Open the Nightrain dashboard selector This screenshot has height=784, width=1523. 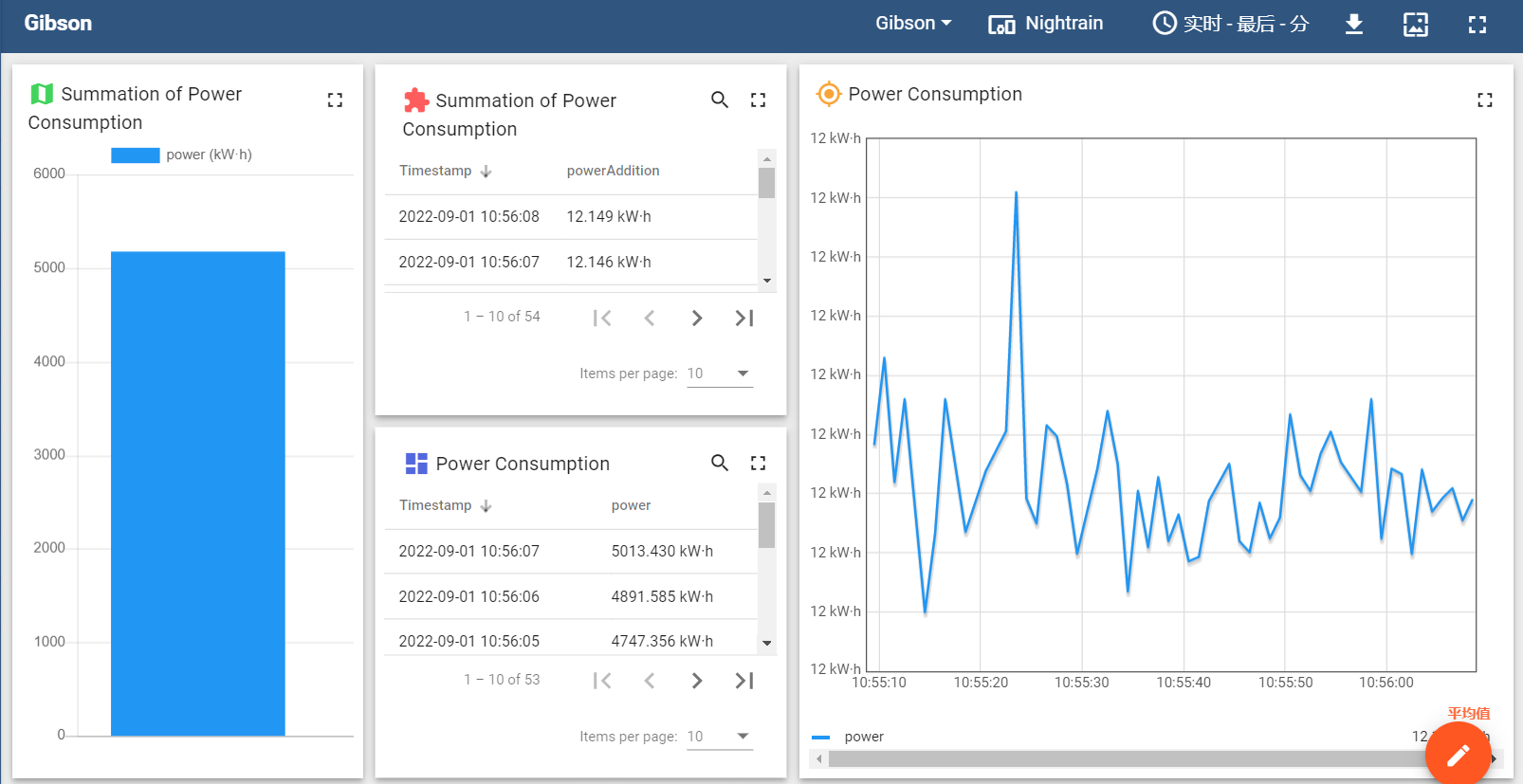[x=1046, y=24]
